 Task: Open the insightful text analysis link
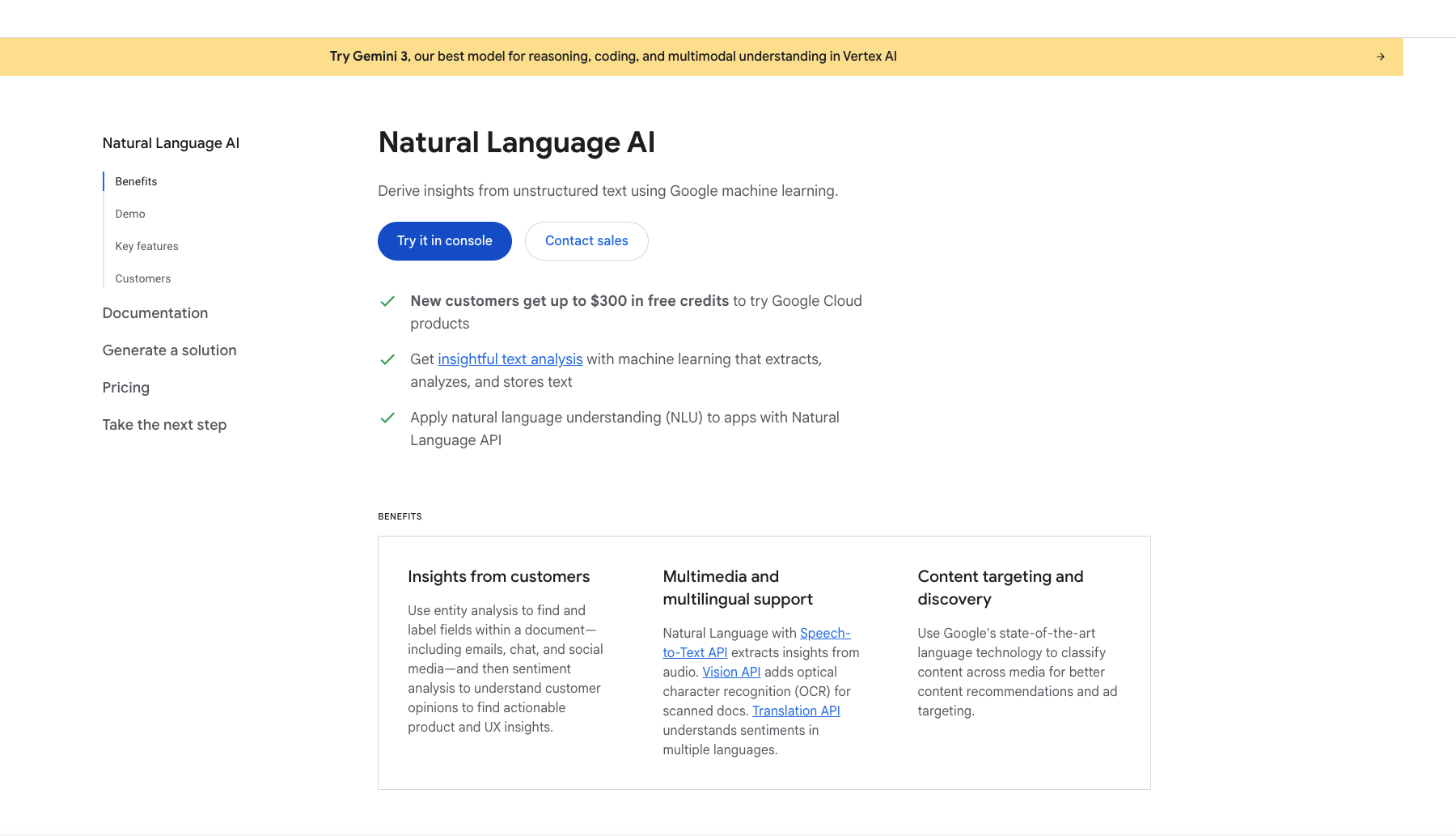coord(510,359)
